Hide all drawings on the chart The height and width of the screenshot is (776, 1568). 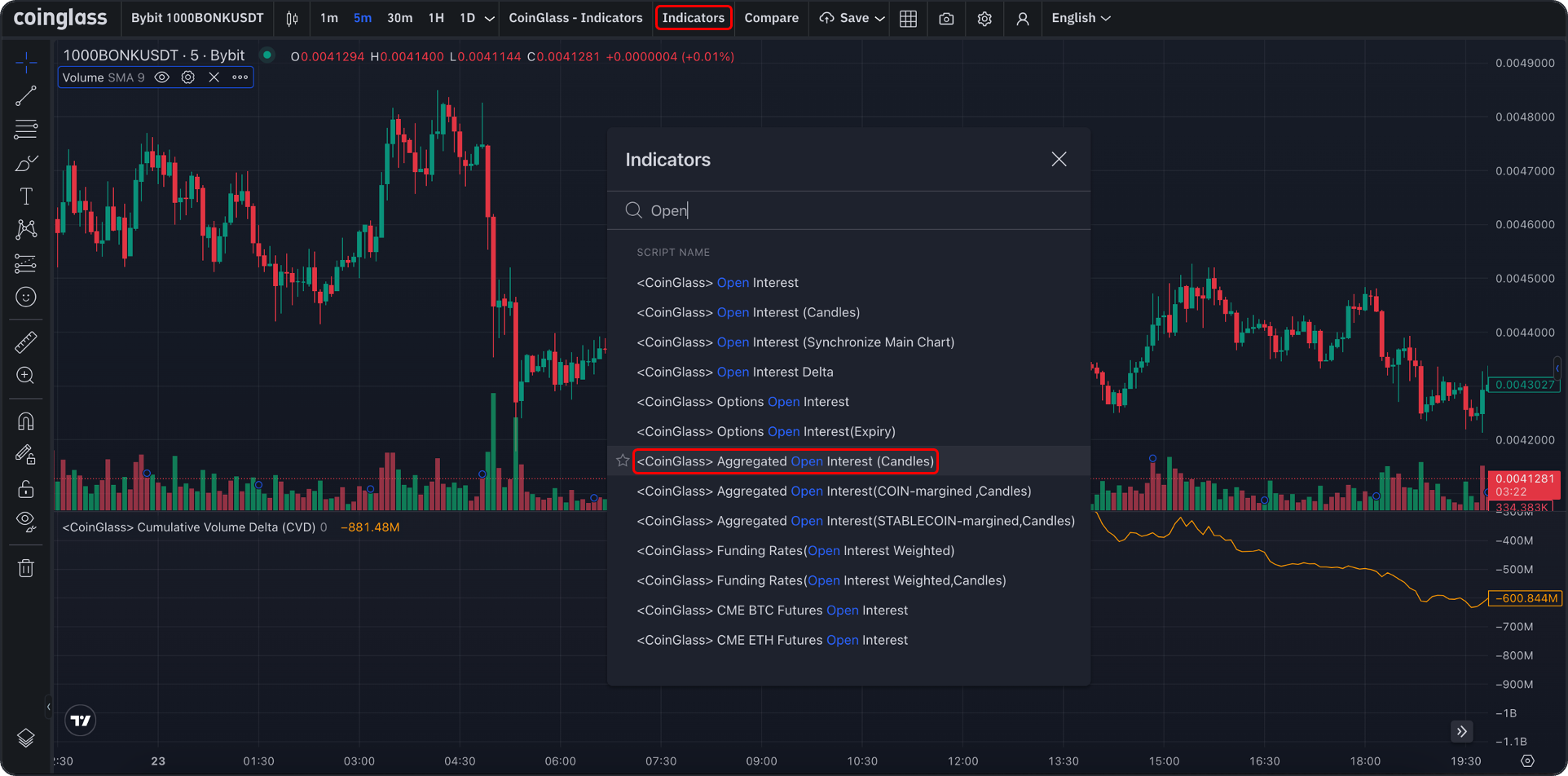26,522
